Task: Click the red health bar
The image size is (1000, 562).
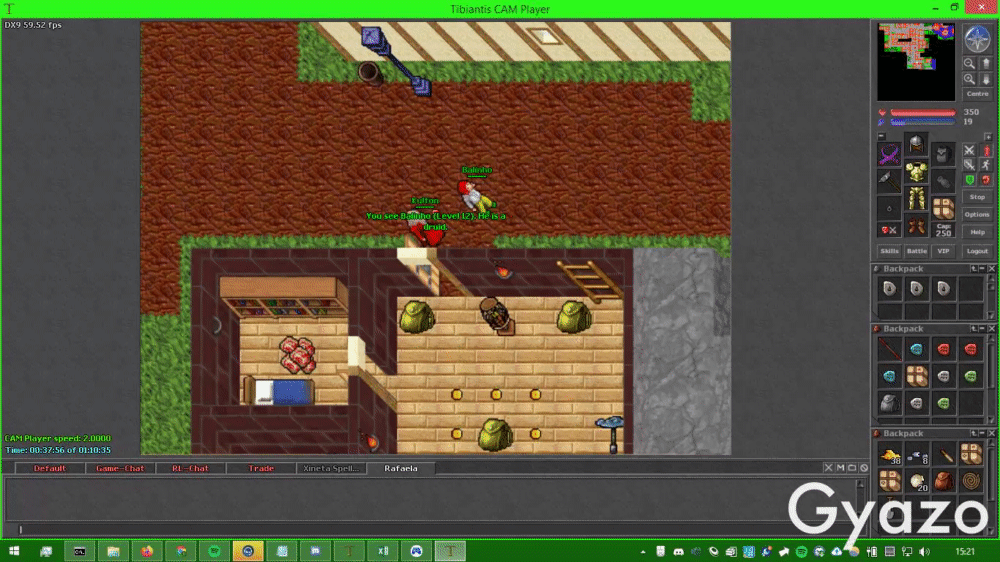Action: click(x=923, y=113)
